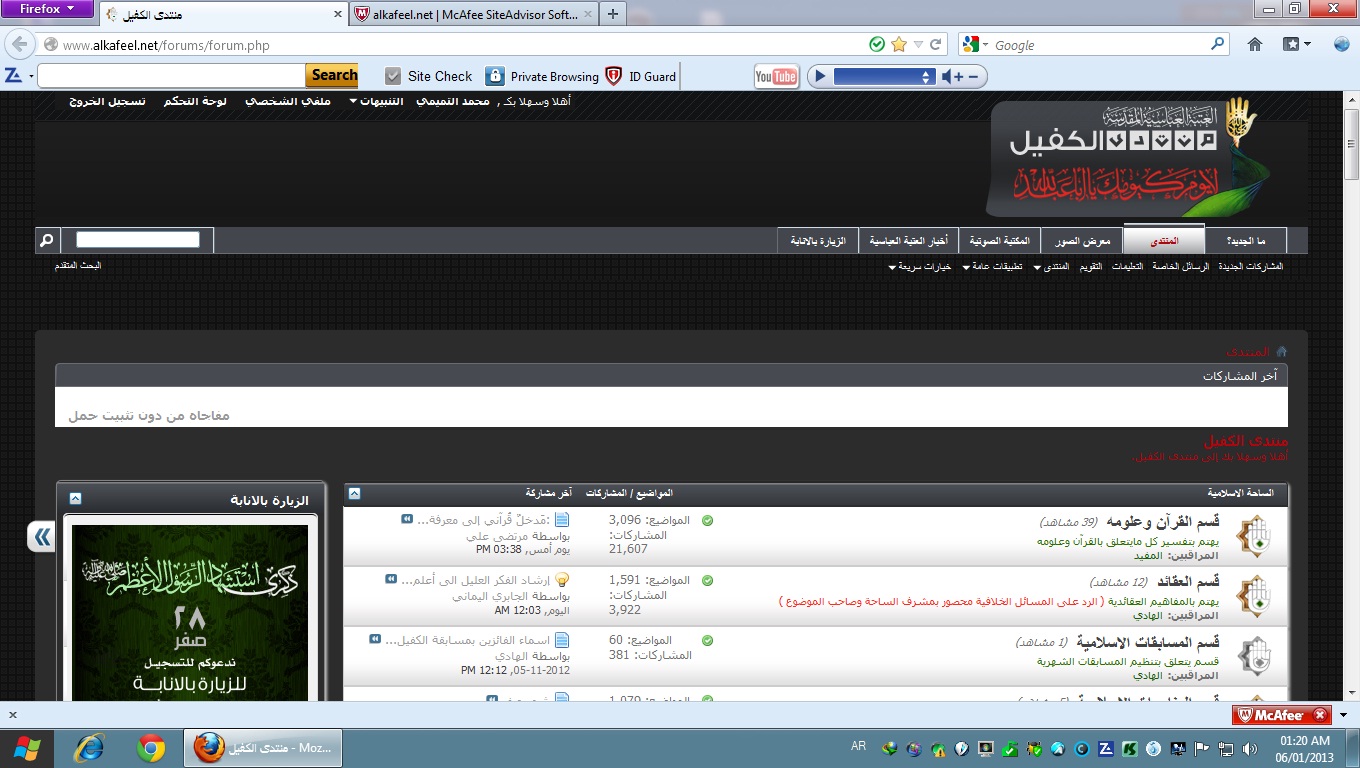Viewport: 1360px width, 768px height.
Task: Click the magnifier in Google search box
Action: pyautogui.click(x=1217, y=44)
